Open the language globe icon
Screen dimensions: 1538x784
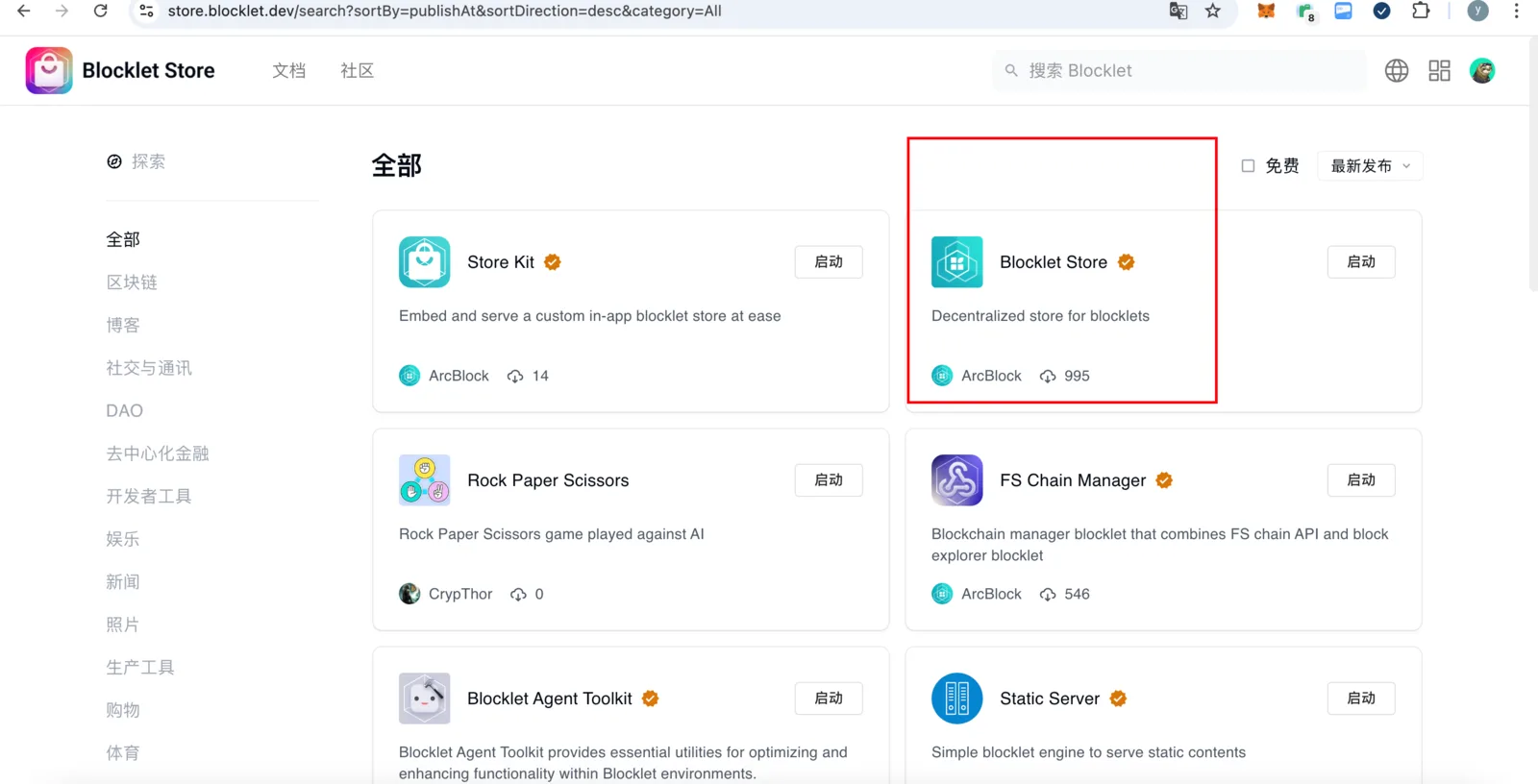(x=1397, y=70)
